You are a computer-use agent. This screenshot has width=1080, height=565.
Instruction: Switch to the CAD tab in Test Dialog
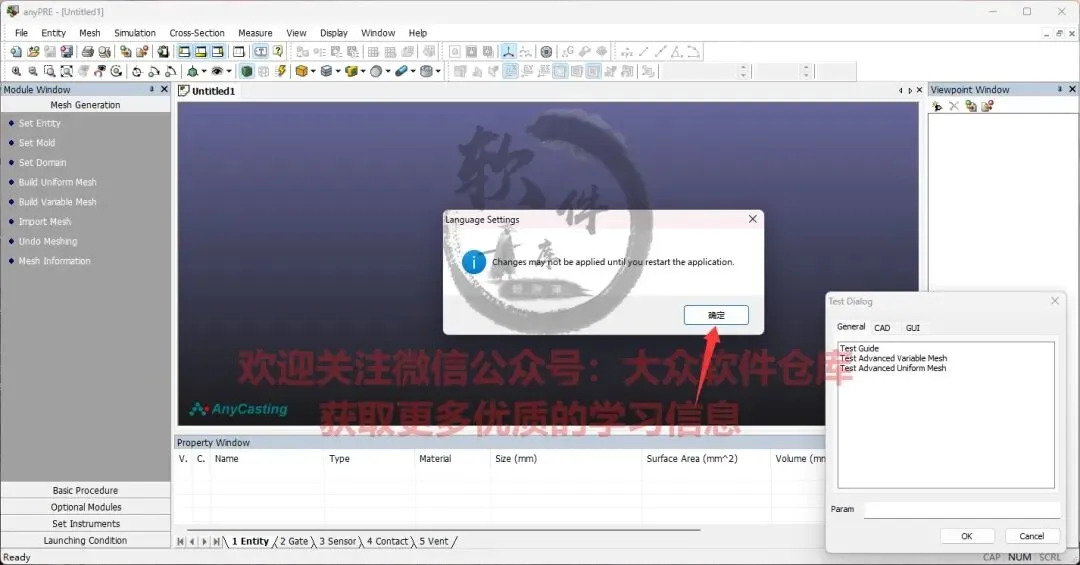tap(882, 328)
